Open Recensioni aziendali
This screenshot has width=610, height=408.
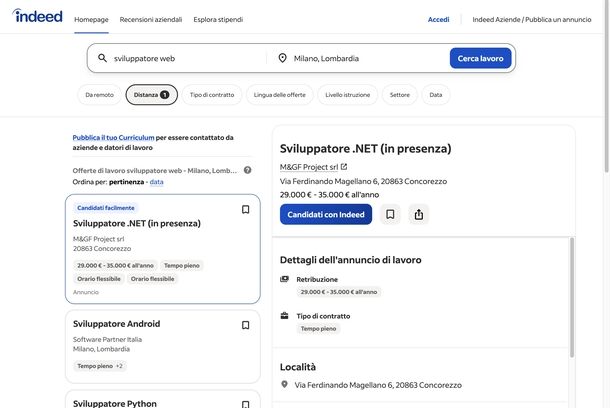coord(151,19)
